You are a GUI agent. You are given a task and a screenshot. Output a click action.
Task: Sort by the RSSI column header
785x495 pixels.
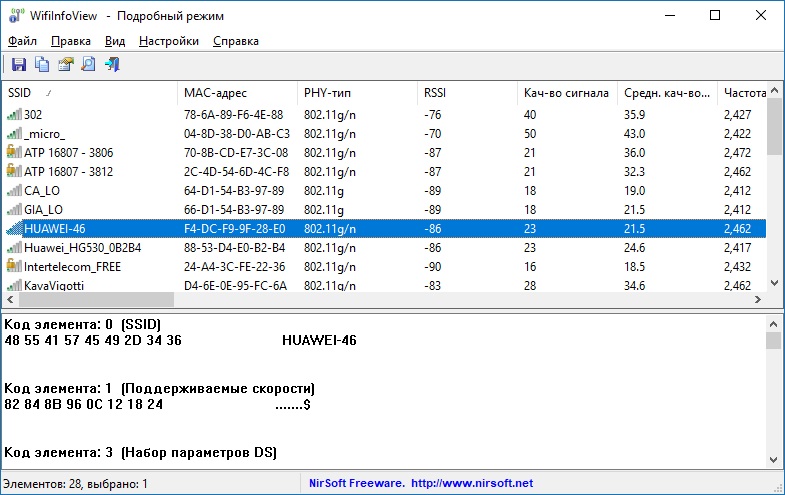point(467,93)
